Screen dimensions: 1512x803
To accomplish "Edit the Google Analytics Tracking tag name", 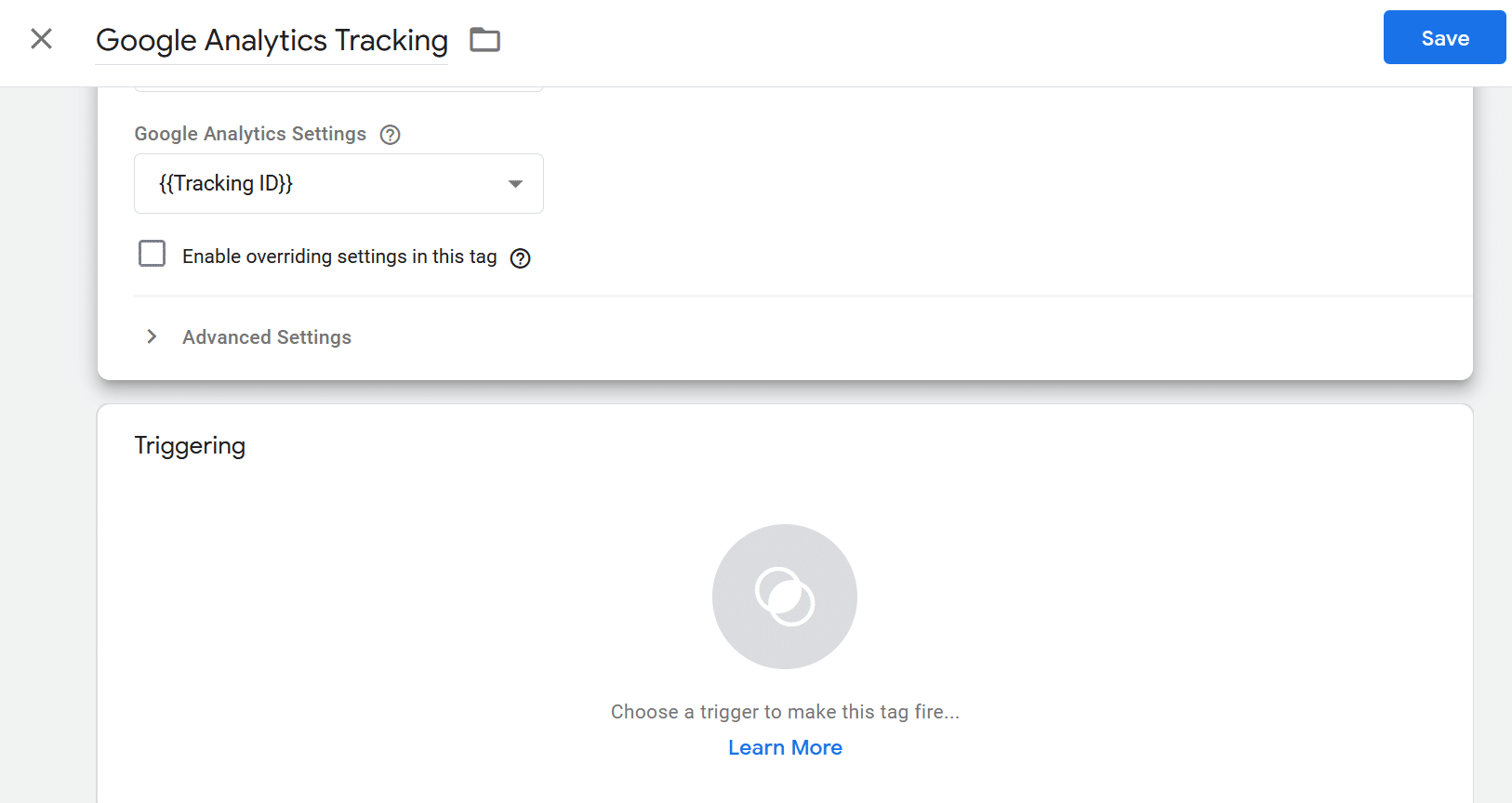I will 272,41.
